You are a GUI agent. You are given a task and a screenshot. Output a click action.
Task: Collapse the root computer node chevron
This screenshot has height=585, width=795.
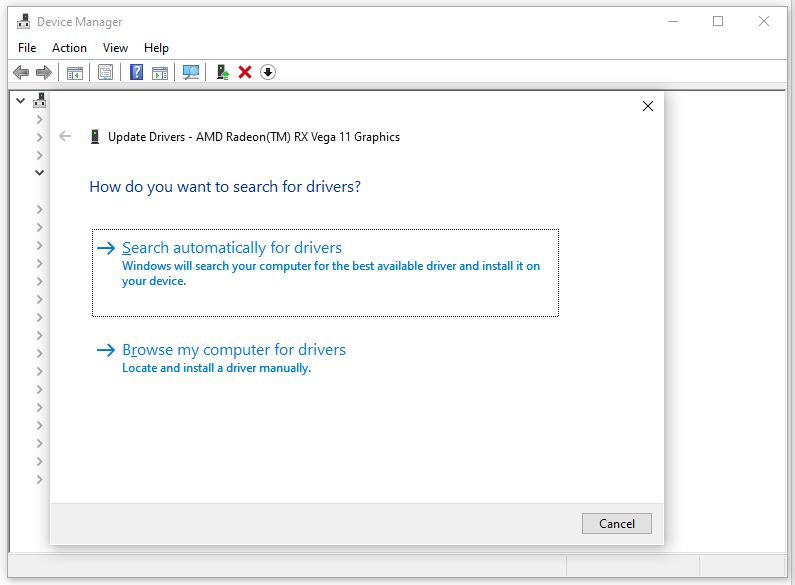[21, 100]
